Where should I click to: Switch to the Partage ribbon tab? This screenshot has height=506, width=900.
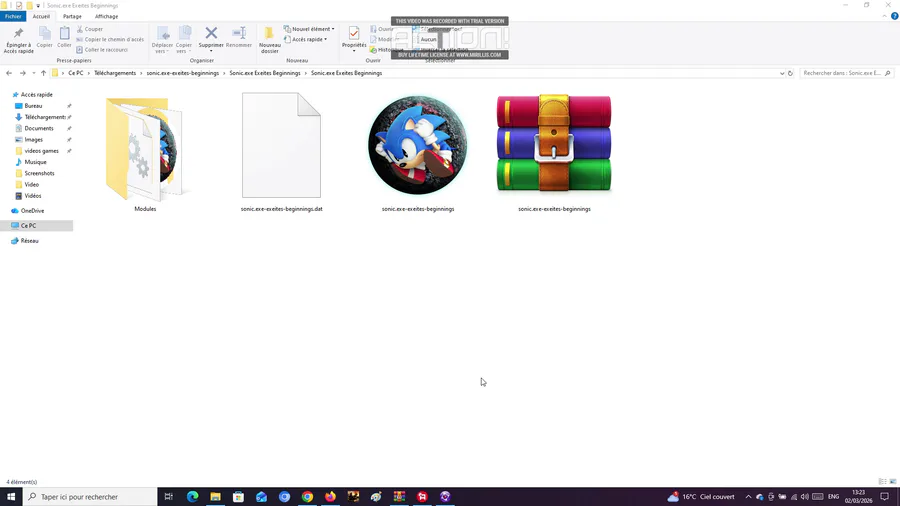click(72, 17)
